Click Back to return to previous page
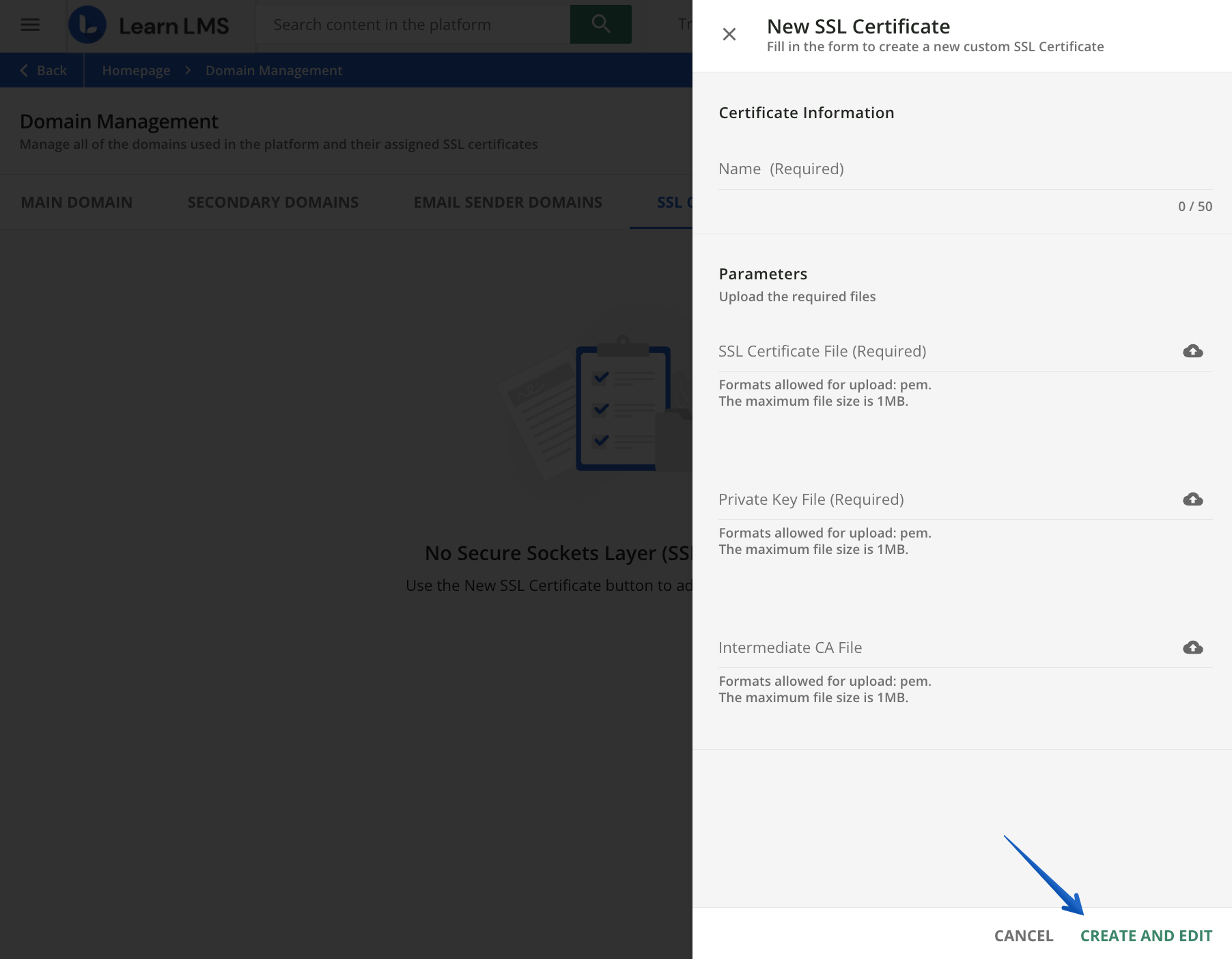1232x959 pixels. coord(42,70)
